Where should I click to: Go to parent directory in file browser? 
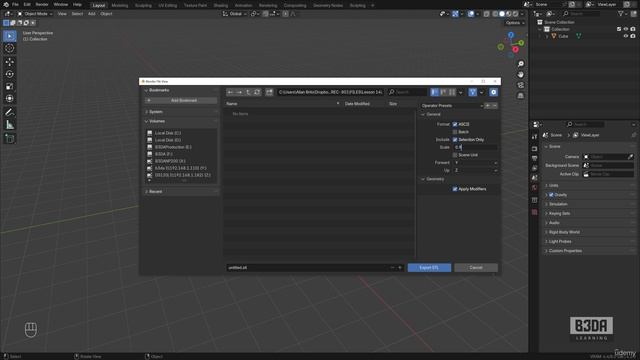tap(248, 92)
